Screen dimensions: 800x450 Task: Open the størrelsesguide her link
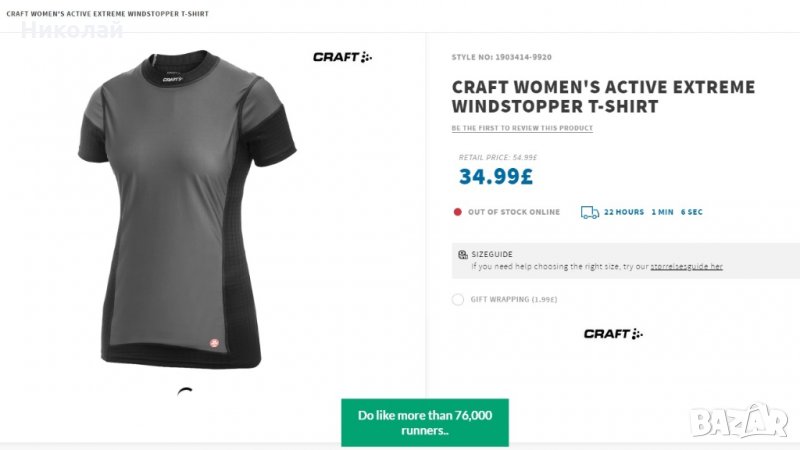coord(686,267)
